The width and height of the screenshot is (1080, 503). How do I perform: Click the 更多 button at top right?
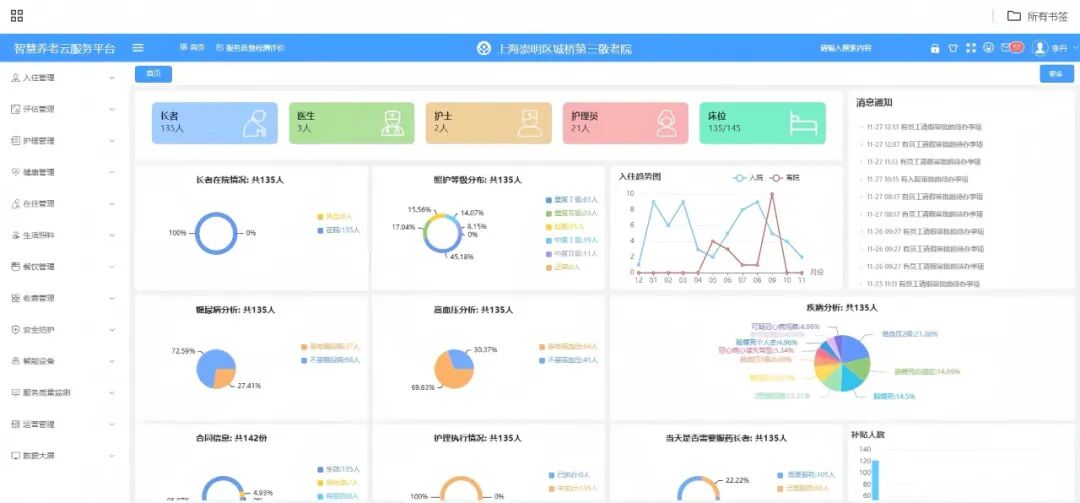[1056, 73]
